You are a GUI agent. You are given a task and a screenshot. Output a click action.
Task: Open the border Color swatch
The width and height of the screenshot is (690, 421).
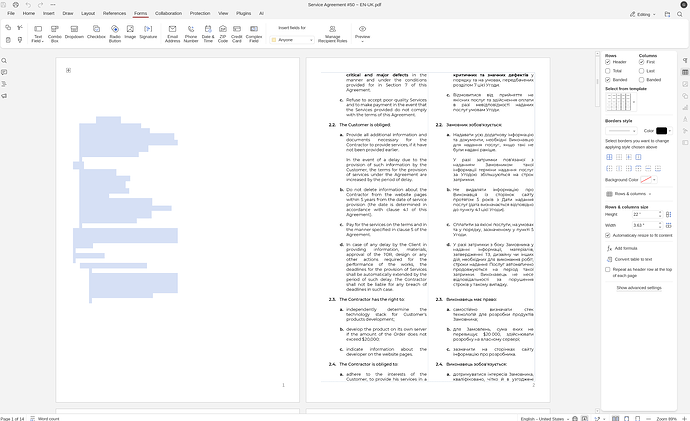(x=662, y=131)
